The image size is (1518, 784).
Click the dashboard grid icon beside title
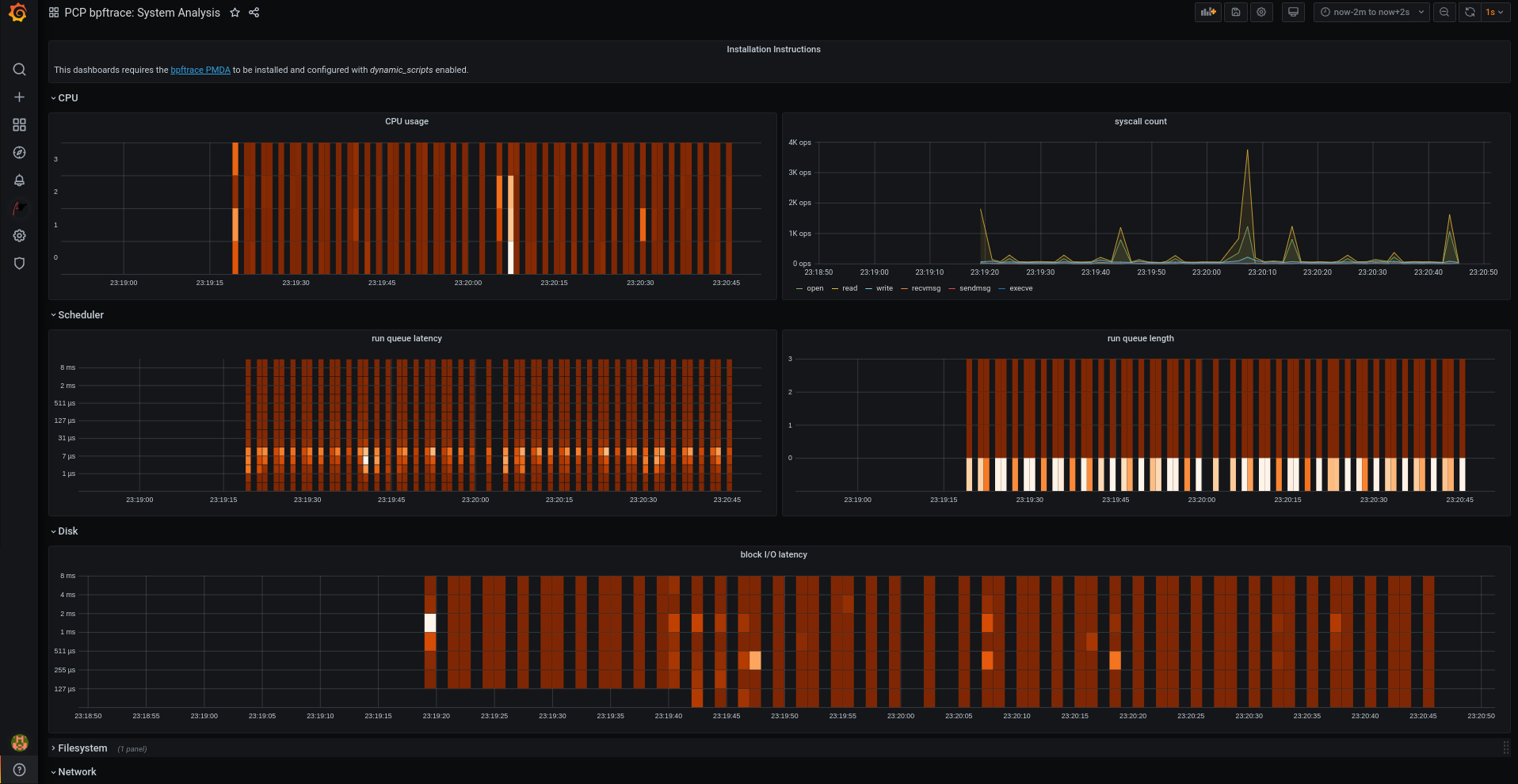tap(54, 13)
